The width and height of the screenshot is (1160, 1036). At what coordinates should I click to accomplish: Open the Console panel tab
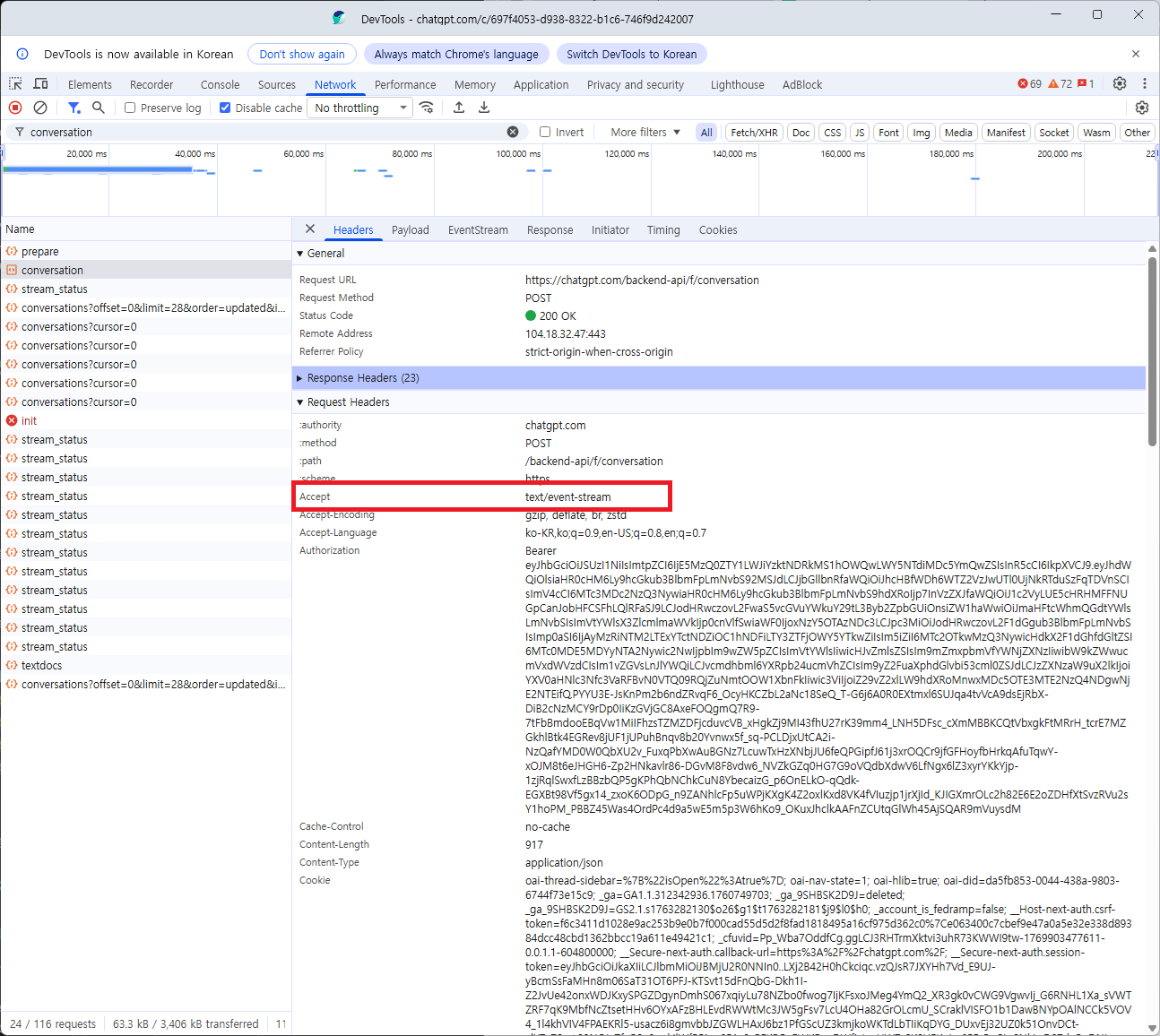point(220,84)
